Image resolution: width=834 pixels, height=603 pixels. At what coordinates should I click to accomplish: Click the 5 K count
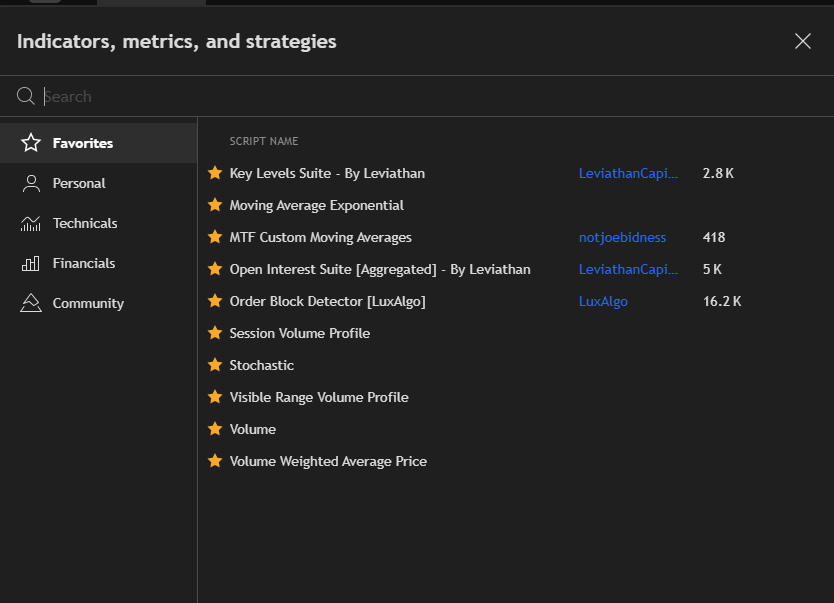click(712, 269)
